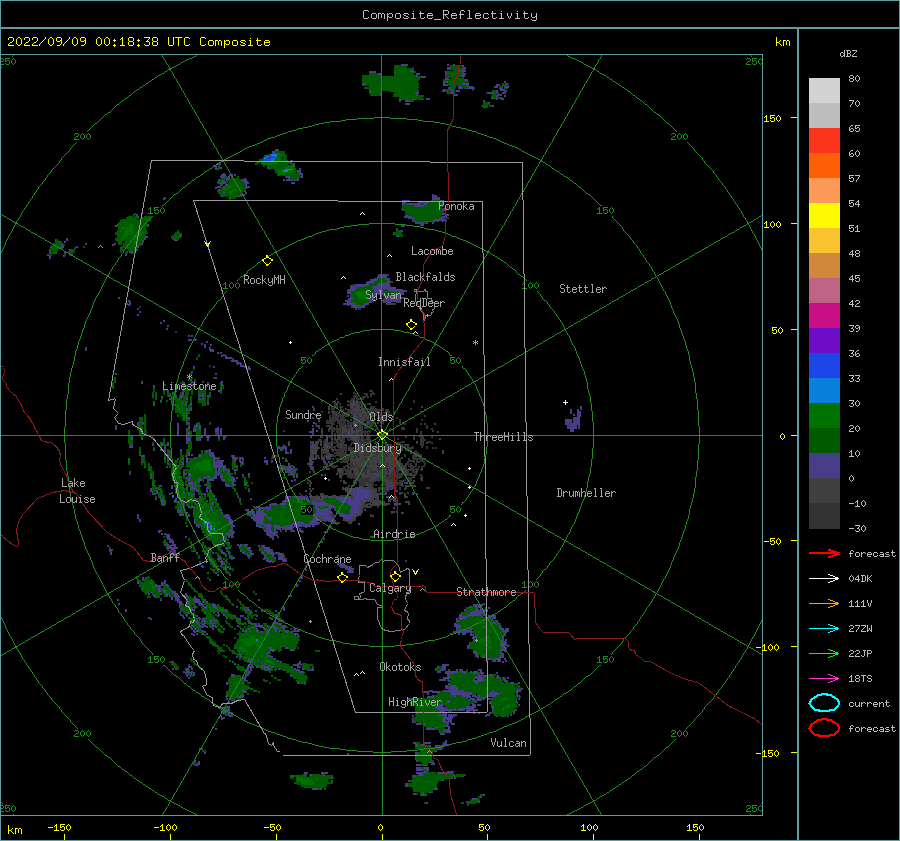This screenshot has width=900, height=841.
Task: Click the storm cell beside Ponoka
Action: pyautogui.click(x=422, y=212)
